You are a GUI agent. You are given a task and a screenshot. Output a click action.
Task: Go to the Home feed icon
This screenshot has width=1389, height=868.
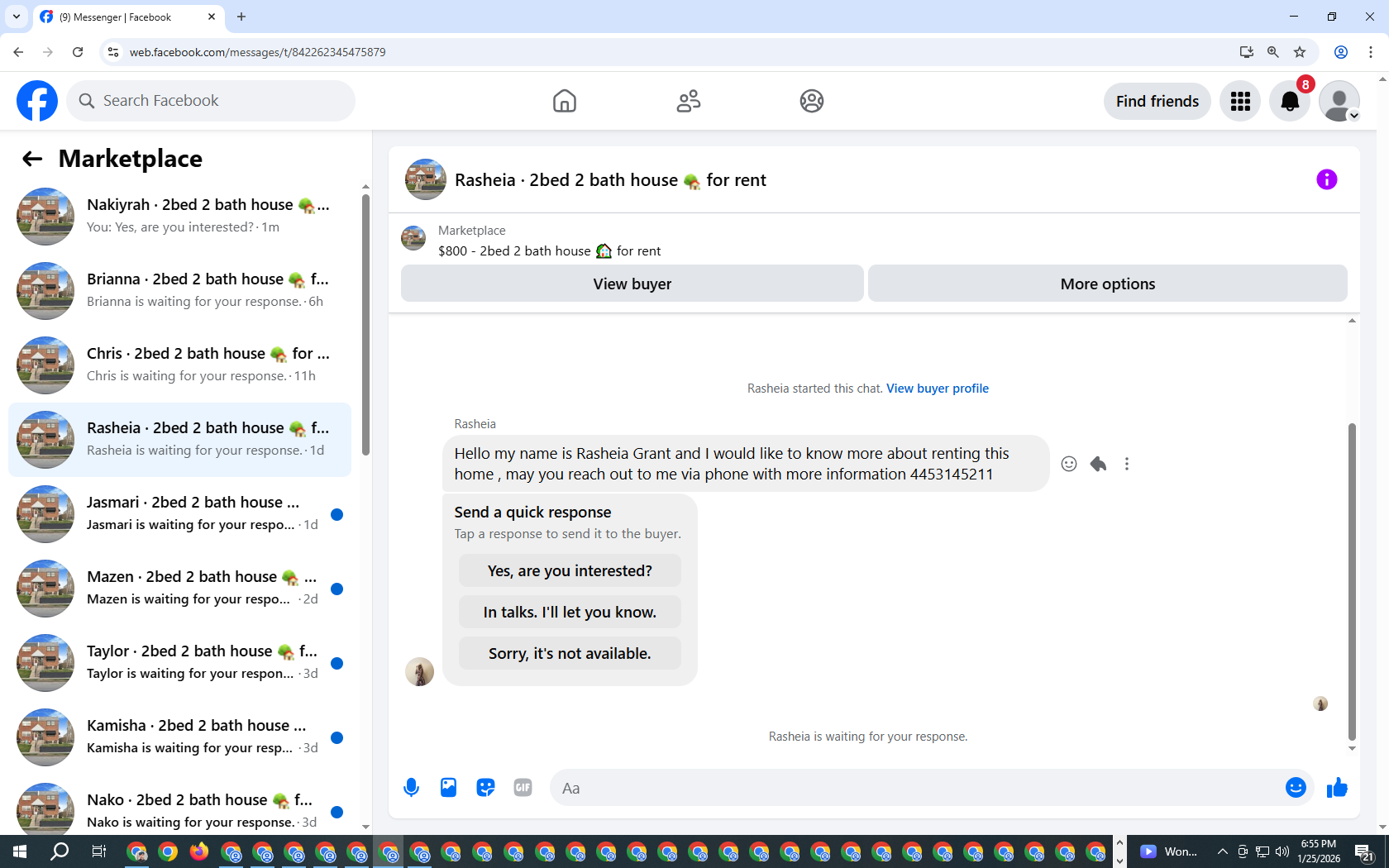[565, 101]
